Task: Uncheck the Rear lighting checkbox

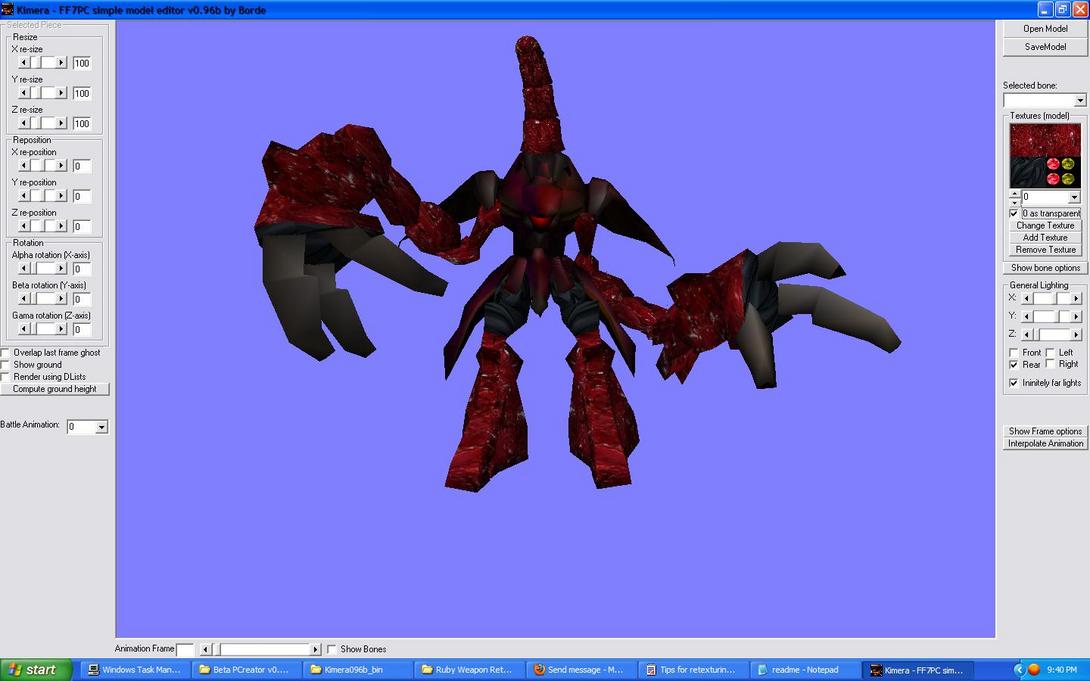Action: click(x=1014, y=365)
